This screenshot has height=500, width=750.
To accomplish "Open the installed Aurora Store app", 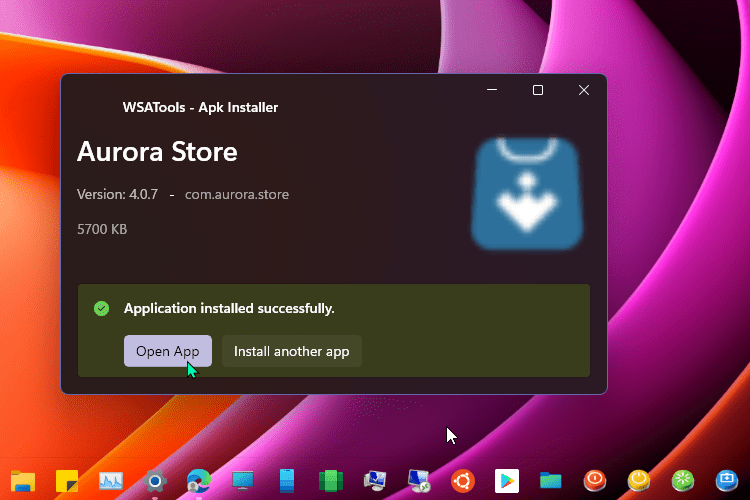I will click(167, 351).
